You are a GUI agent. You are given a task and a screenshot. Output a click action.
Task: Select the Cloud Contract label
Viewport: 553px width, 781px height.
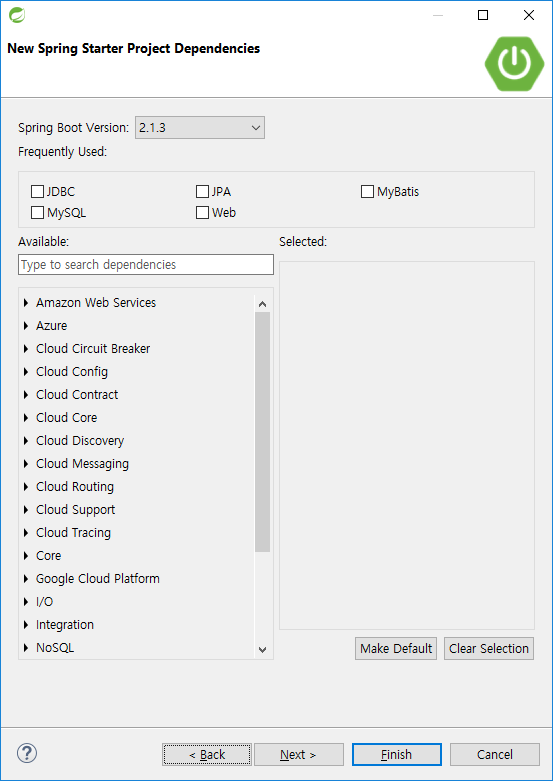click(x=77, y=394)
